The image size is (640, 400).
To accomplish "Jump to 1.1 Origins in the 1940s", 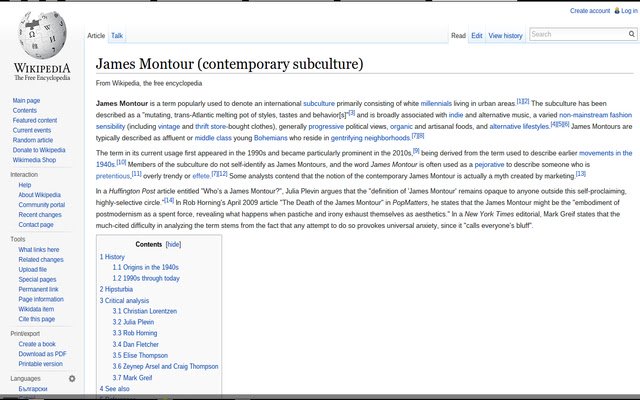I will (x=145, y=267).
